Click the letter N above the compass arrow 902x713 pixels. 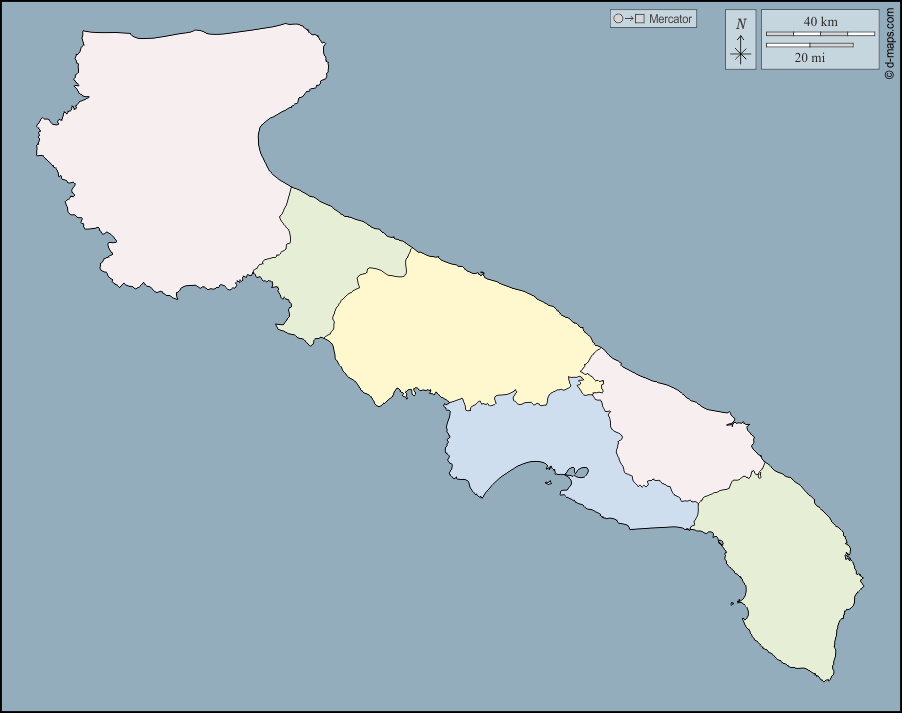pyautogui.click(x=740, y=23)
